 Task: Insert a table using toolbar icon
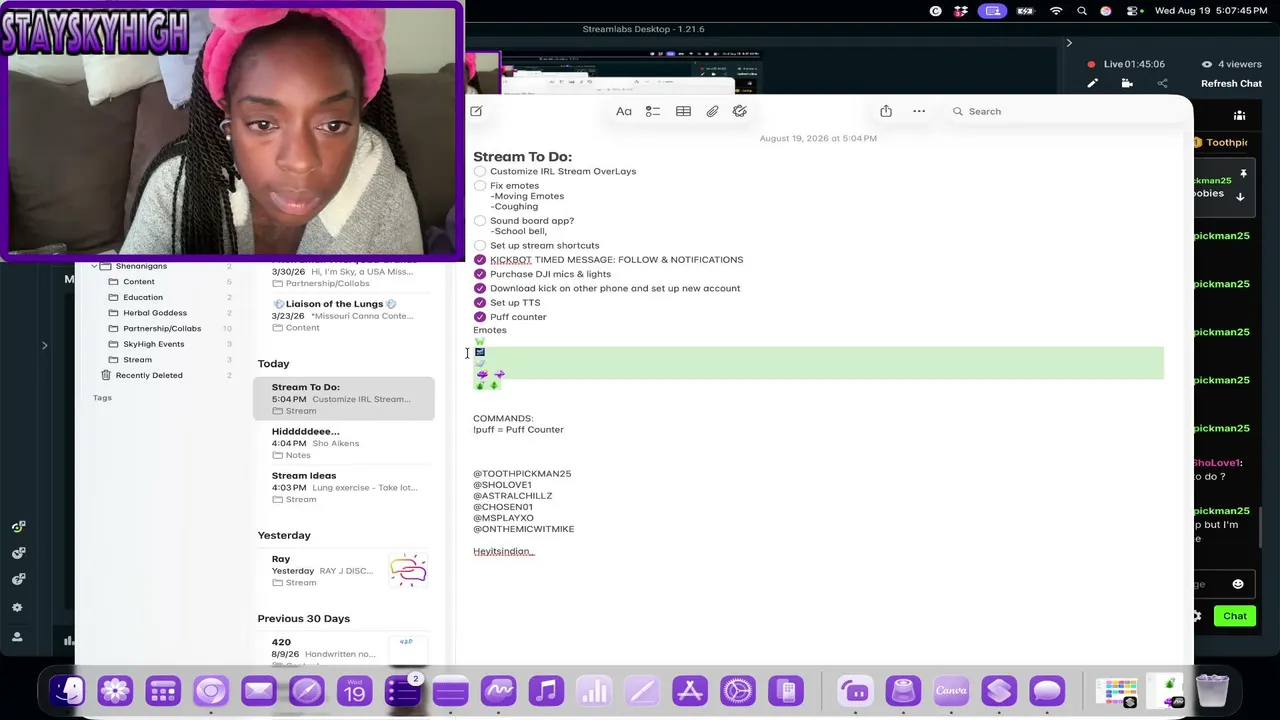[x=683, y=111]
